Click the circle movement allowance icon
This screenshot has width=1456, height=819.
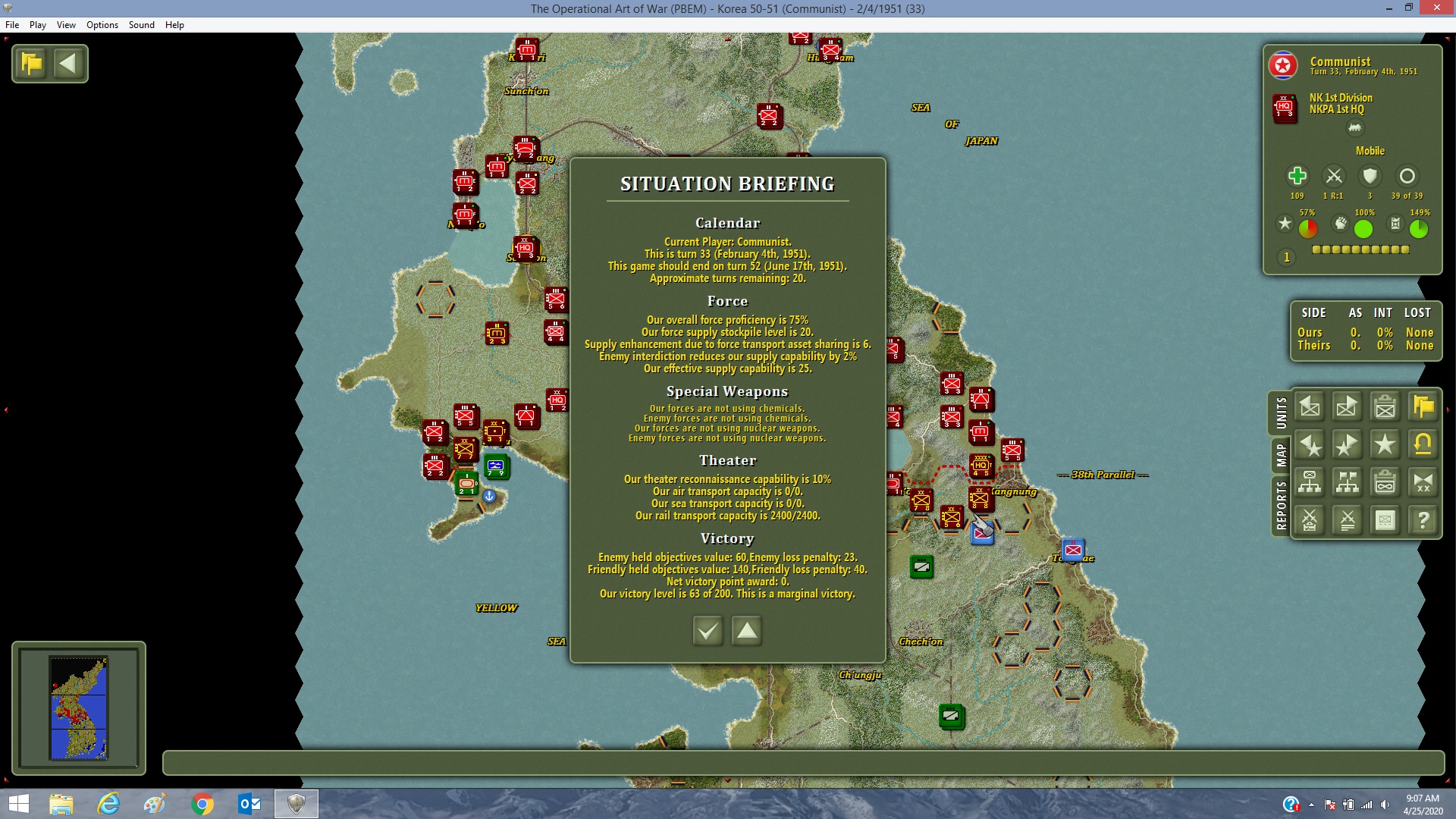(x=1407, y=176)
